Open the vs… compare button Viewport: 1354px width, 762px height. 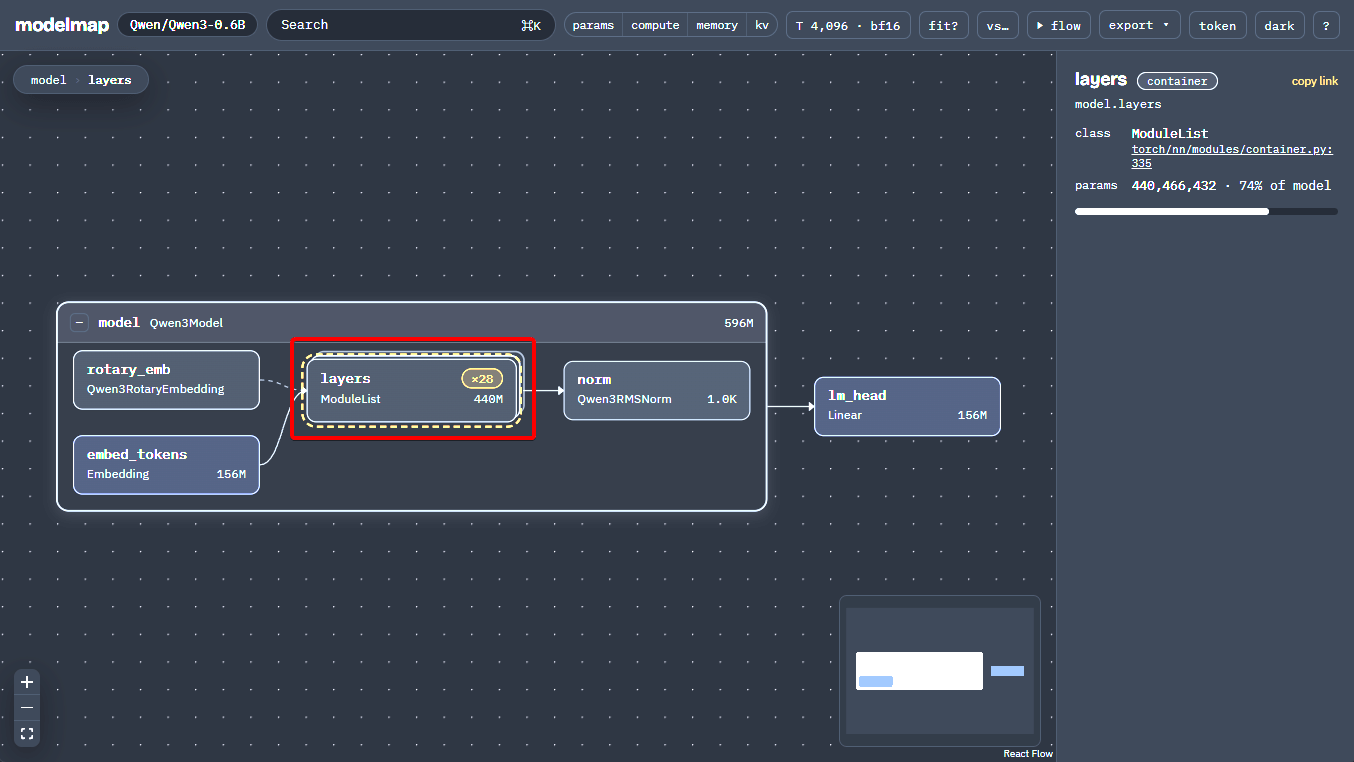coord(997,25)
